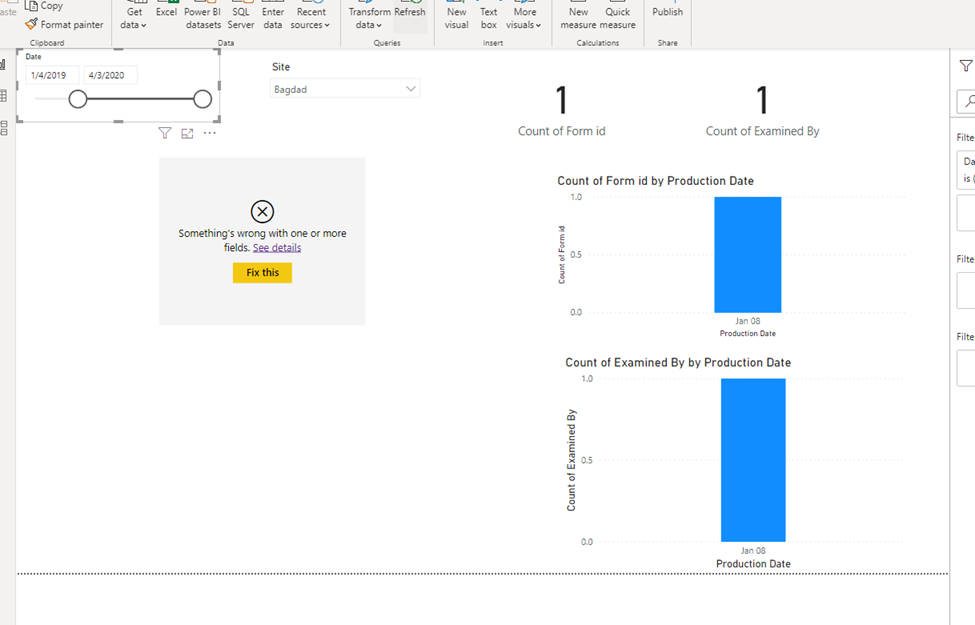Switch to Report view in left sidebar
The image size is (975, 625).
3,65
